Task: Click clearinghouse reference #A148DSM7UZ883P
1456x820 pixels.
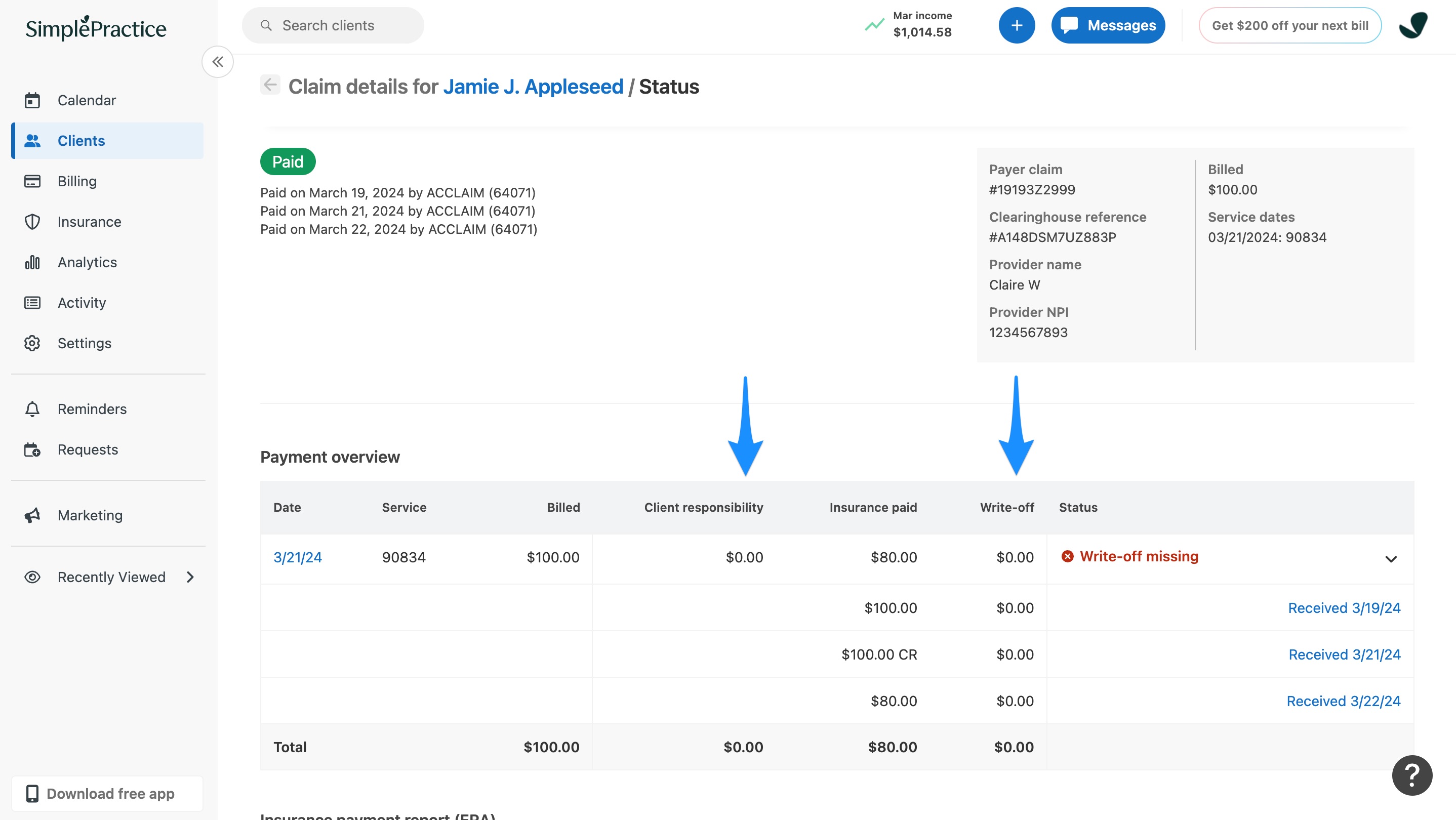Action: (1053, 237)
